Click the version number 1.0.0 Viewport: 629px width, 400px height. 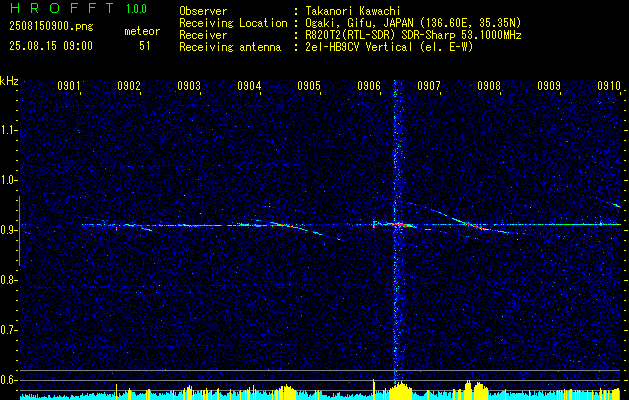136,8
